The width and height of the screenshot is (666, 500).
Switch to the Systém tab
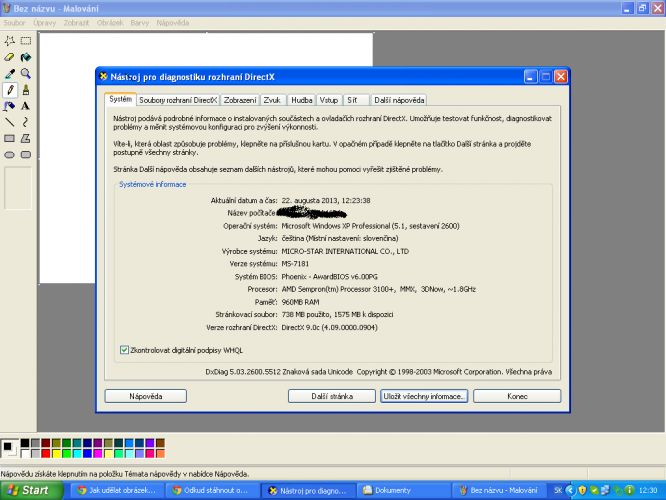[x=121, y=99]
